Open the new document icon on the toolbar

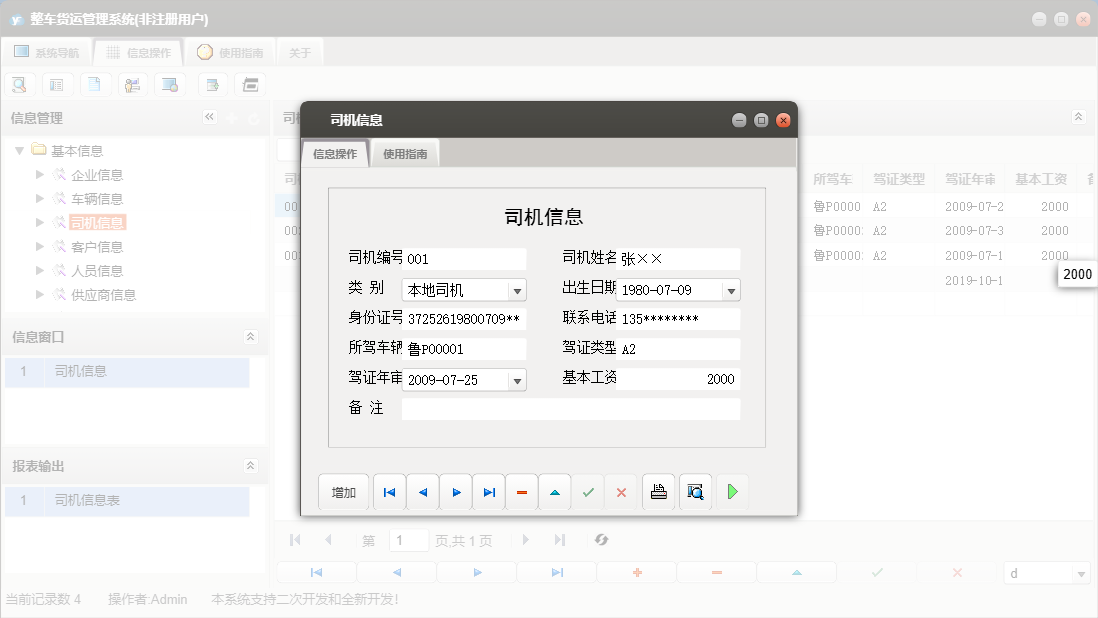pos(95,84)
